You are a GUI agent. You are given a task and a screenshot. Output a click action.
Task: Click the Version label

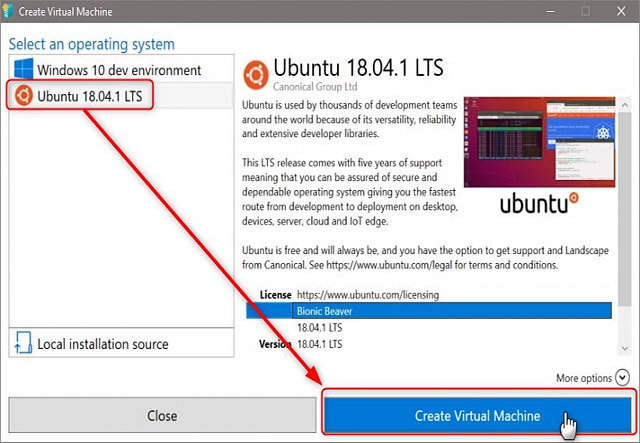click(275, 344)
